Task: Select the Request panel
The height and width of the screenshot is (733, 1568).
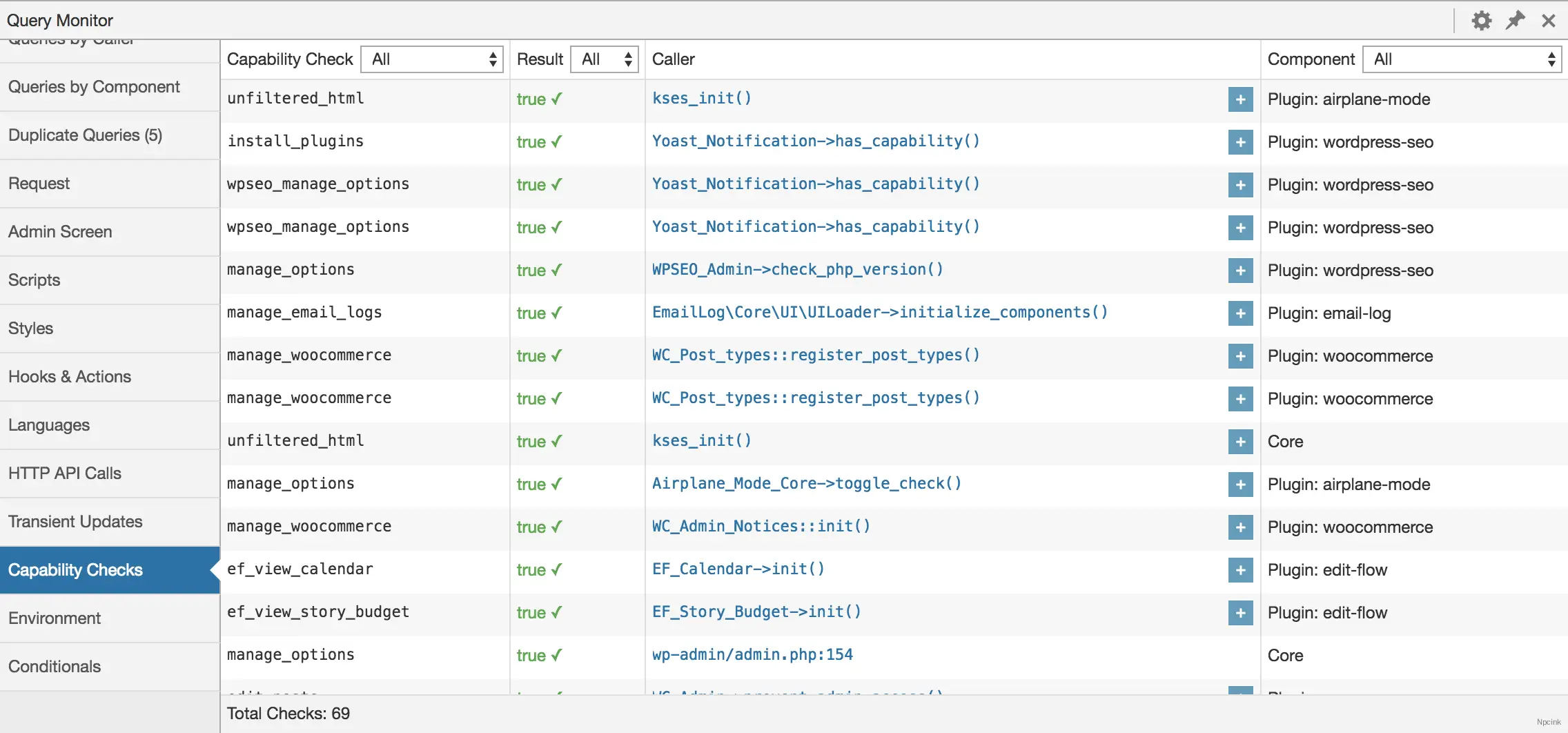Action: [39, 184]
